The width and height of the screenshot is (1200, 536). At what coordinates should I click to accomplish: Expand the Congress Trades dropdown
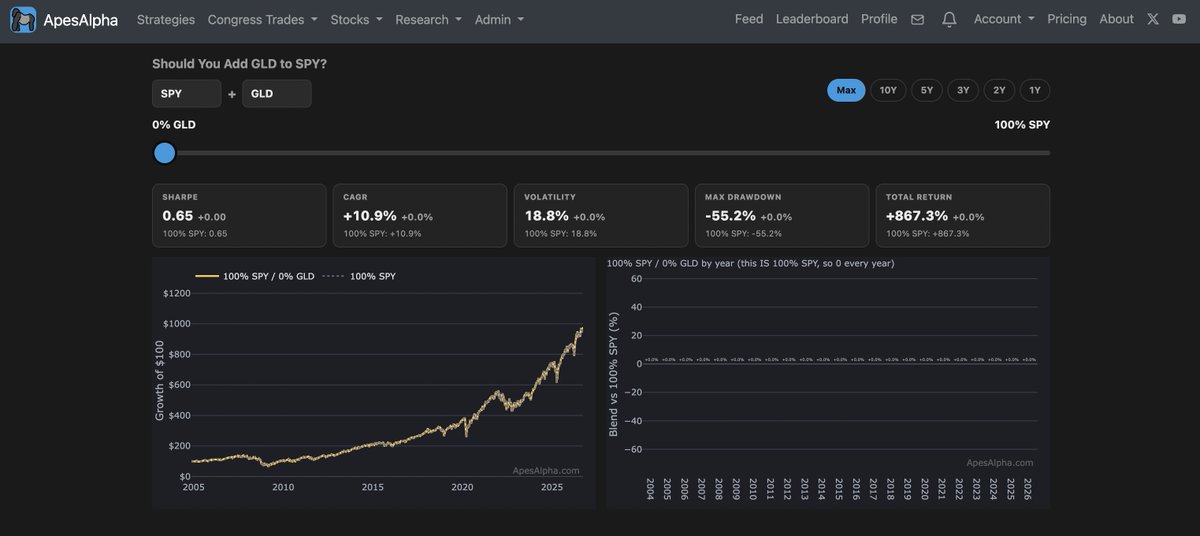click(262, 19)
